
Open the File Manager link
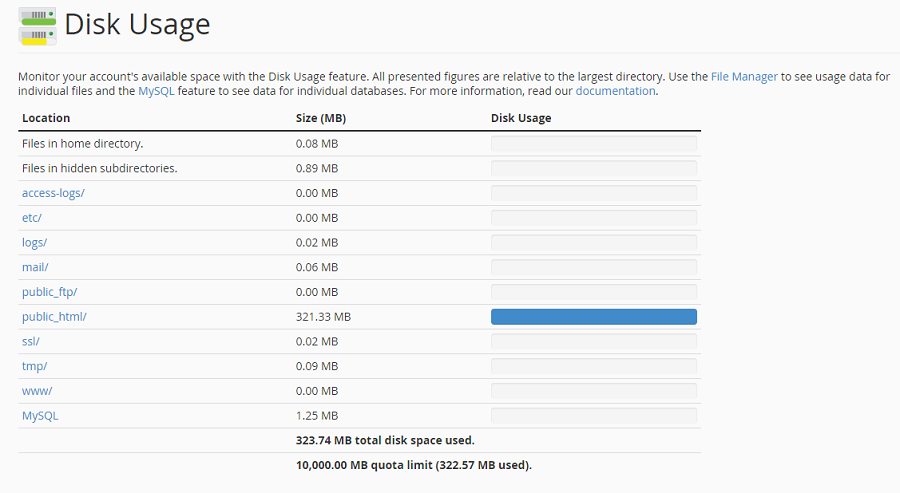[x=744, y=77]
